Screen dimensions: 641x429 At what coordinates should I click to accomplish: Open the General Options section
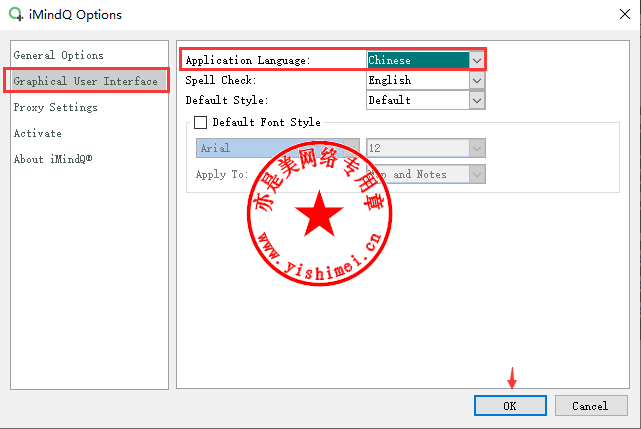click(x=58, y=55)
